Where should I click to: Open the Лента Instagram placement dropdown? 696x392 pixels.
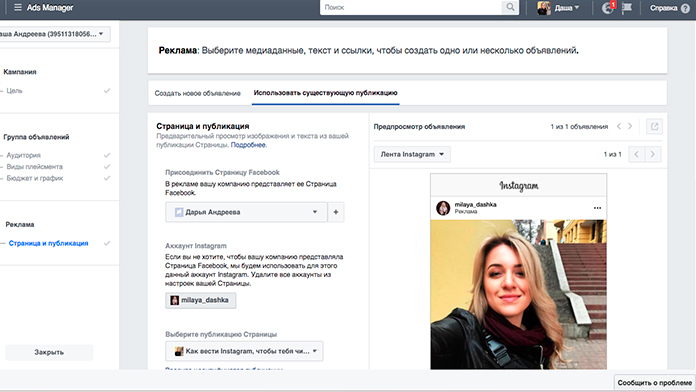[x=412, y=154]
